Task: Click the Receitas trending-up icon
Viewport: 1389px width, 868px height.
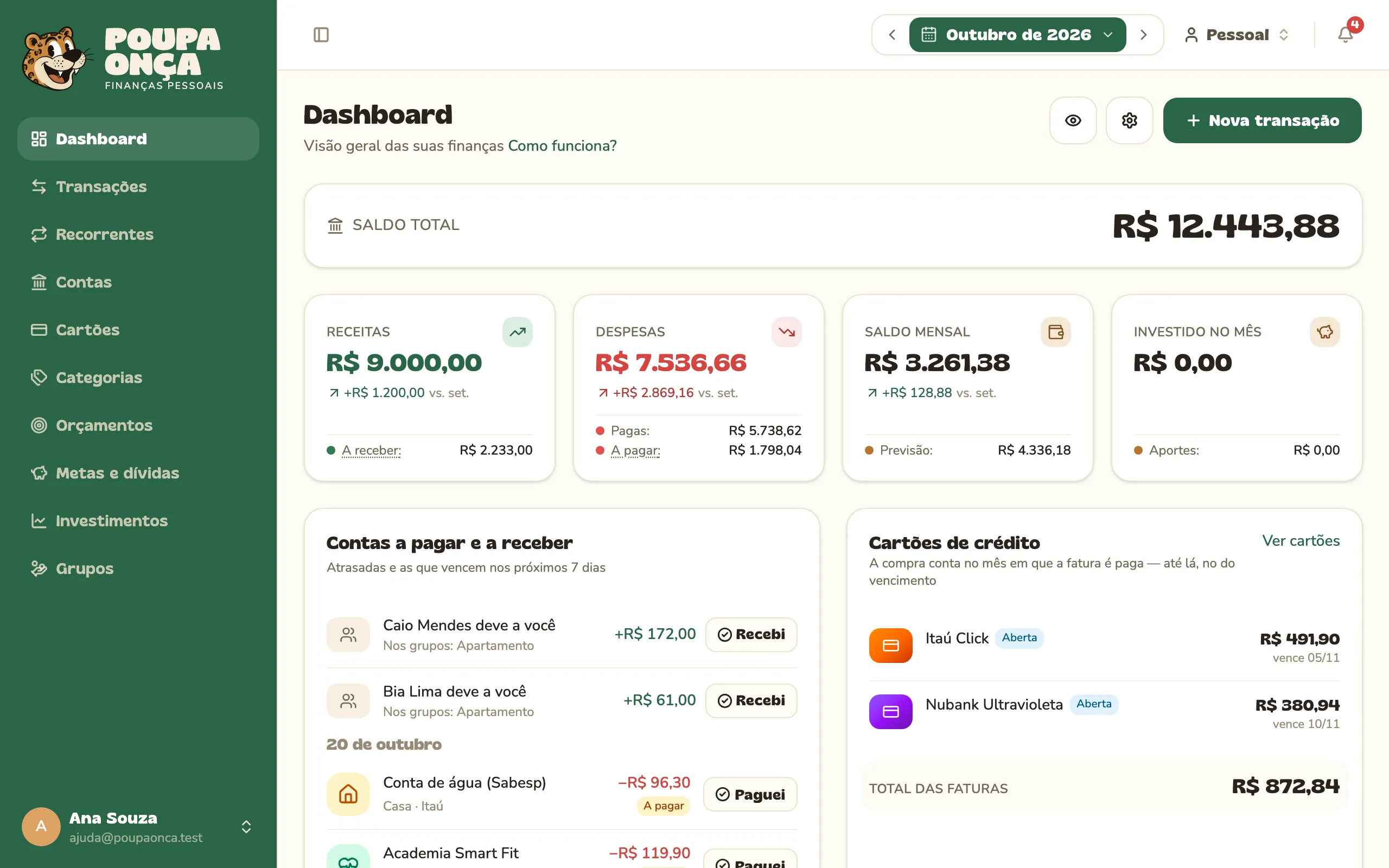Action: pos(517,332)
